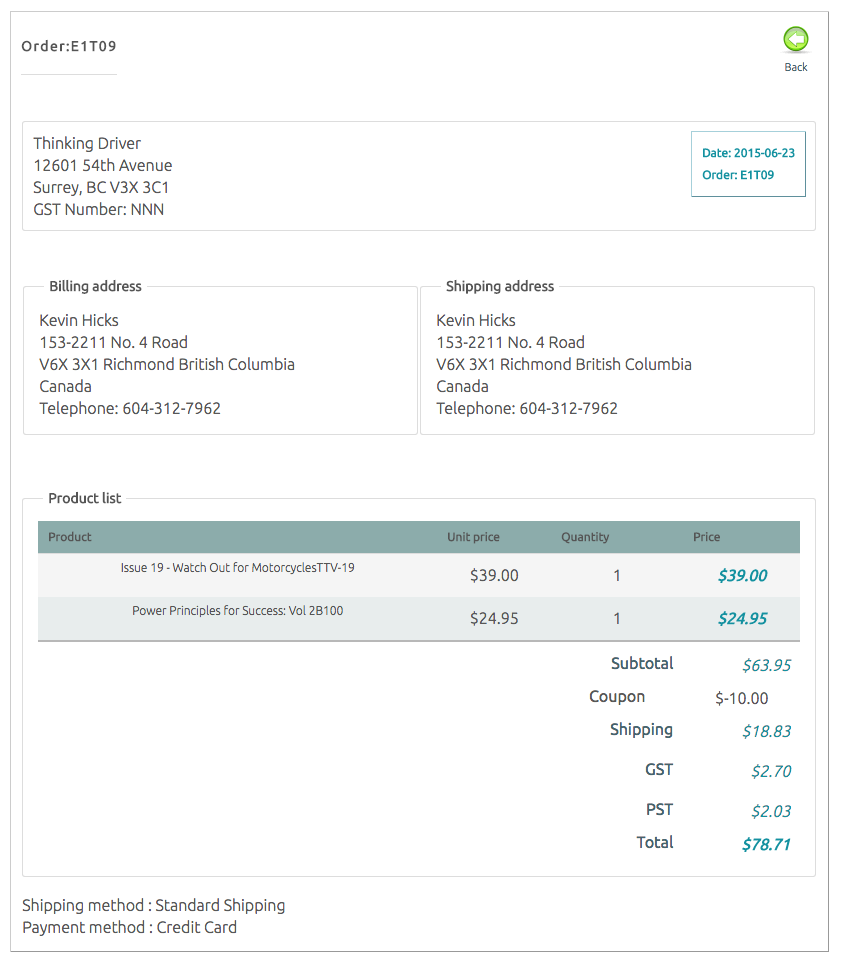Viewport: 842px width, 969px height.
Task: Click the shipping address telephone number
Action: (568, 408)
